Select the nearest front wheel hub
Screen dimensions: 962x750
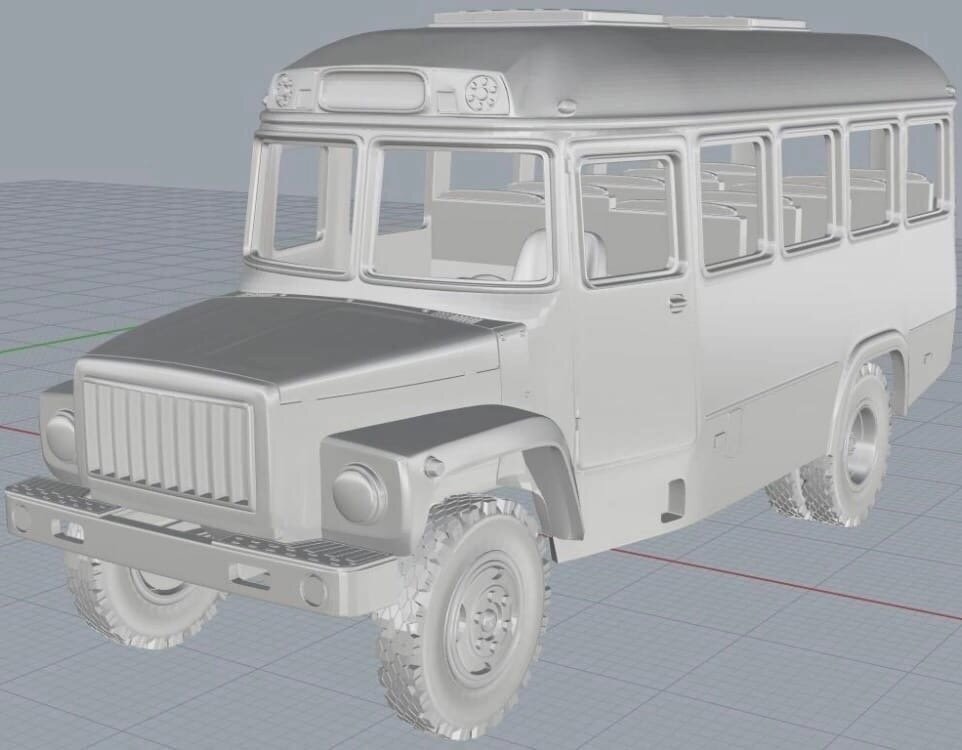(x=487, y=618)
